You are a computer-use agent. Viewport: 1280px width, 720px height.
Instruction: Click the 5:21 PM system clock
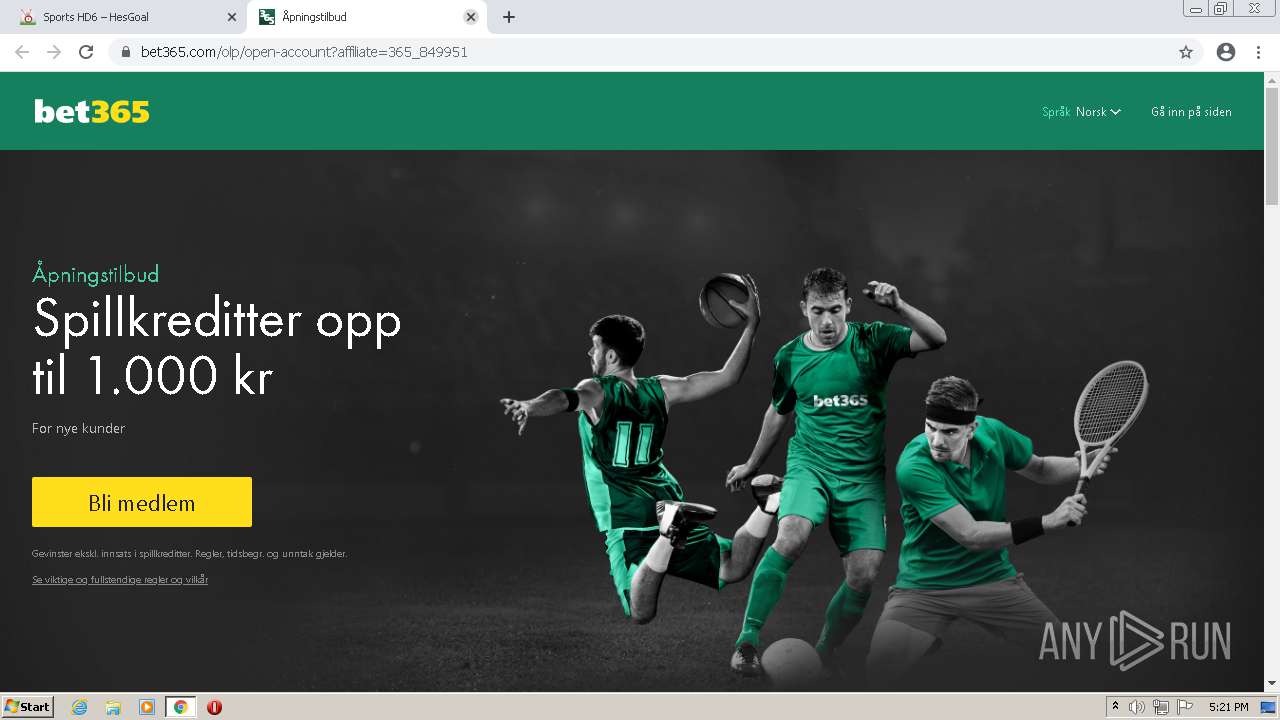tap(1228, 707)
